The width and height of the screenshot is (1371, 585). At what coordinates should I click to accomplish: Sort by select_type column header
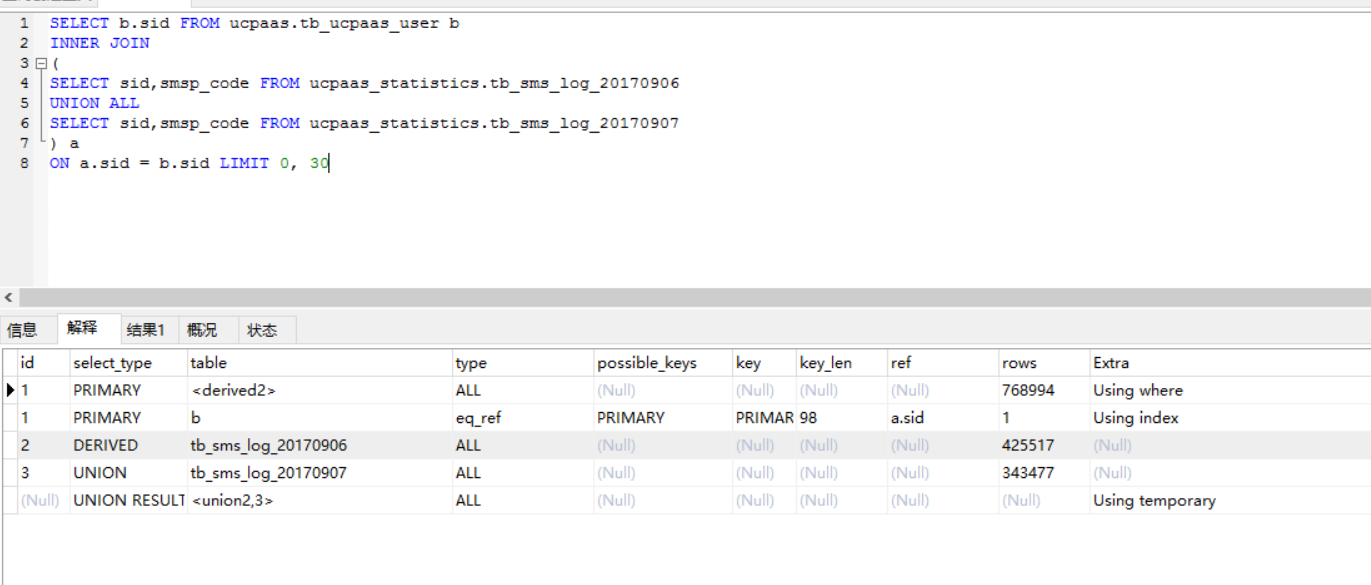(x=128, y=363)
